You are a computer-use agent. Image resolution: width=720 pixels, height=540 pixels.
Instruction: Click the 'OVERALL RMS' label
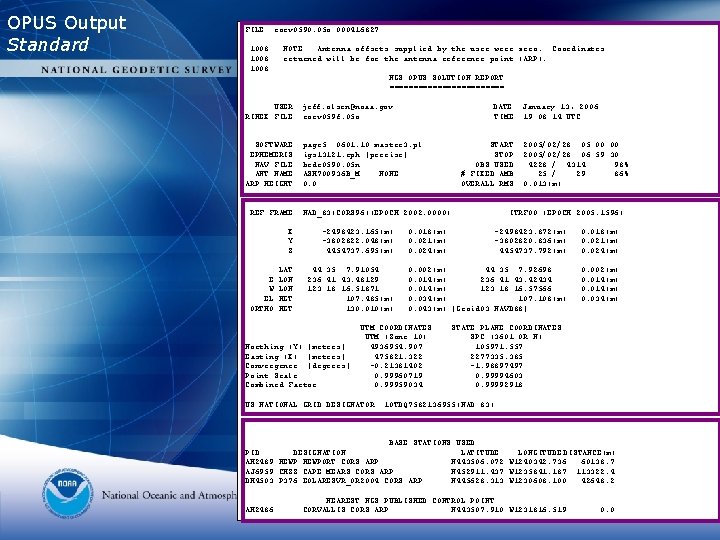(x=488, y=184)
